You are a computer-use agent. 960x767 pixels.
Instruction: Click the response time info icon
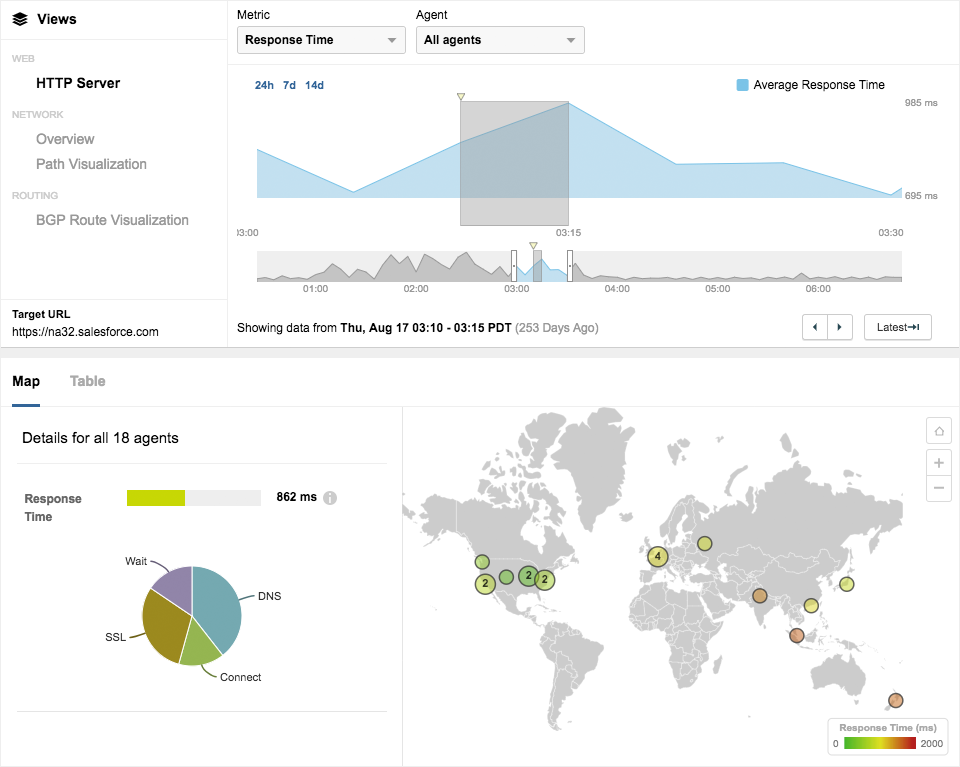click(330, 498)
